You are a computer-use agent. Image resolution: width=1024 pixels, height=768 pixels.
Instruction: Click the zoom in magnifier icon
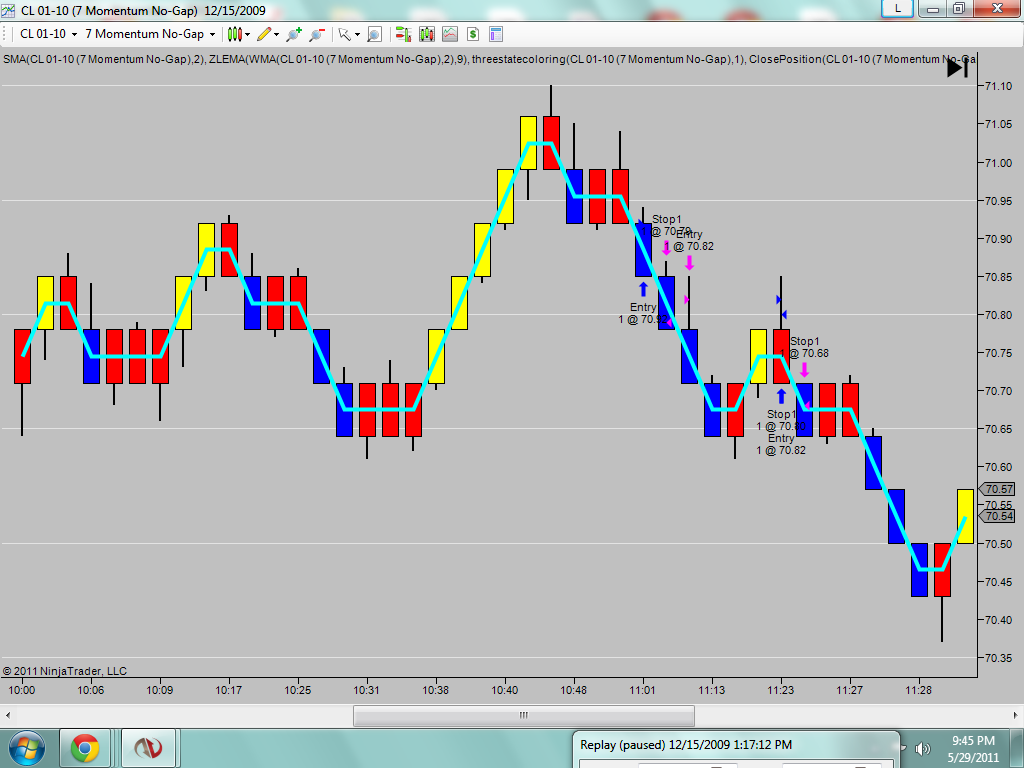(x=294, y=34)
